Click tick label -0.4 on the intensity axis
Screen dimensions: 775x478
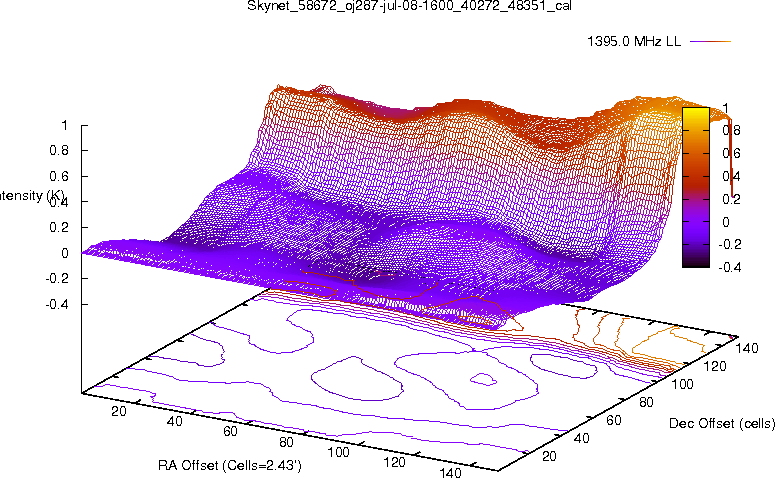click(x=57, y=304)
